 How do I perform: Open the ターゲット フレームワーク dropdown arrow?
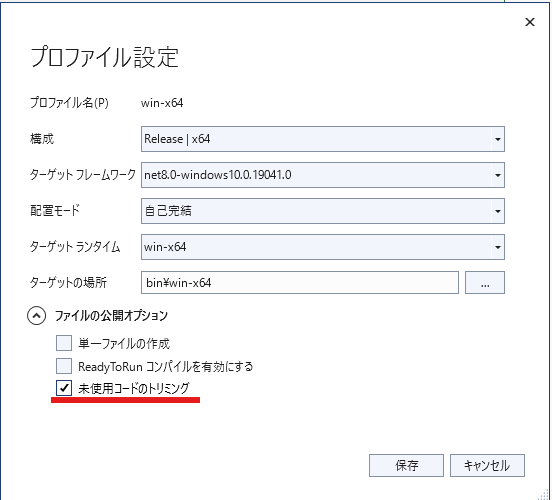point(498,175)
